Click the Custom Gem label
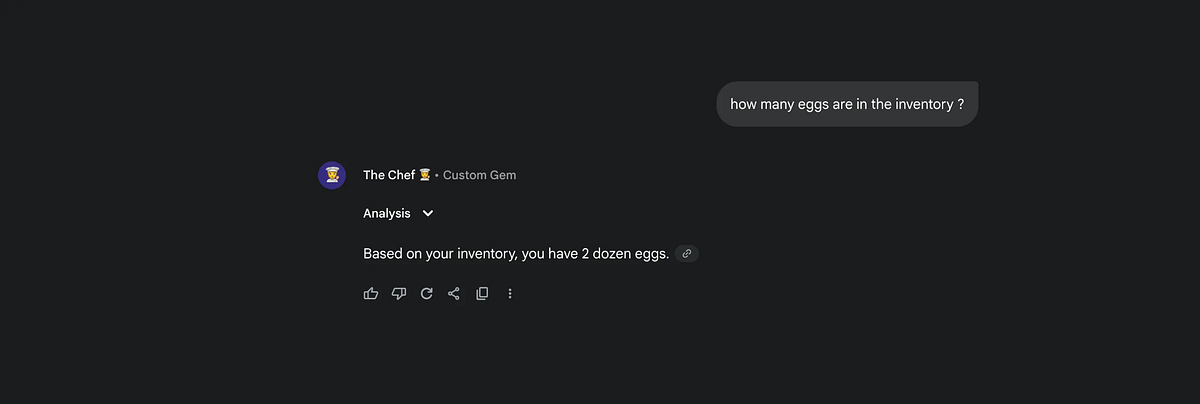Screen dimensions: 1200x404 tap(480, 175)
